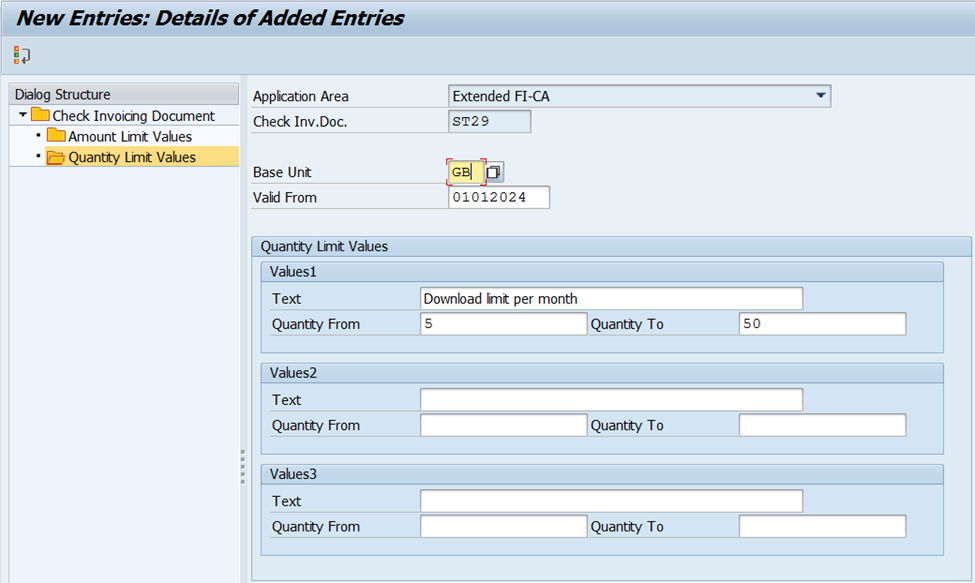This screenshot has width=975, height=583.
Task: Focus the Values3 Quantity To field
Action: point(822,527)
